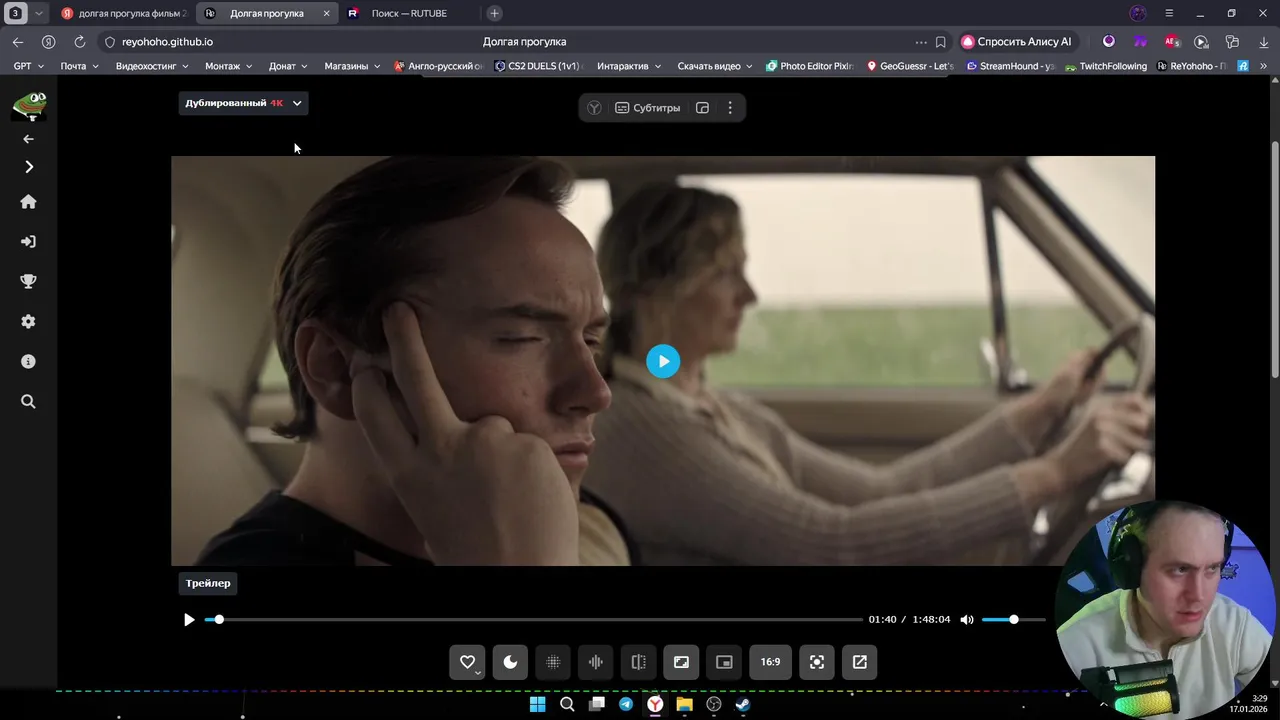Add the film to favorites heart button

pos(467,662)
